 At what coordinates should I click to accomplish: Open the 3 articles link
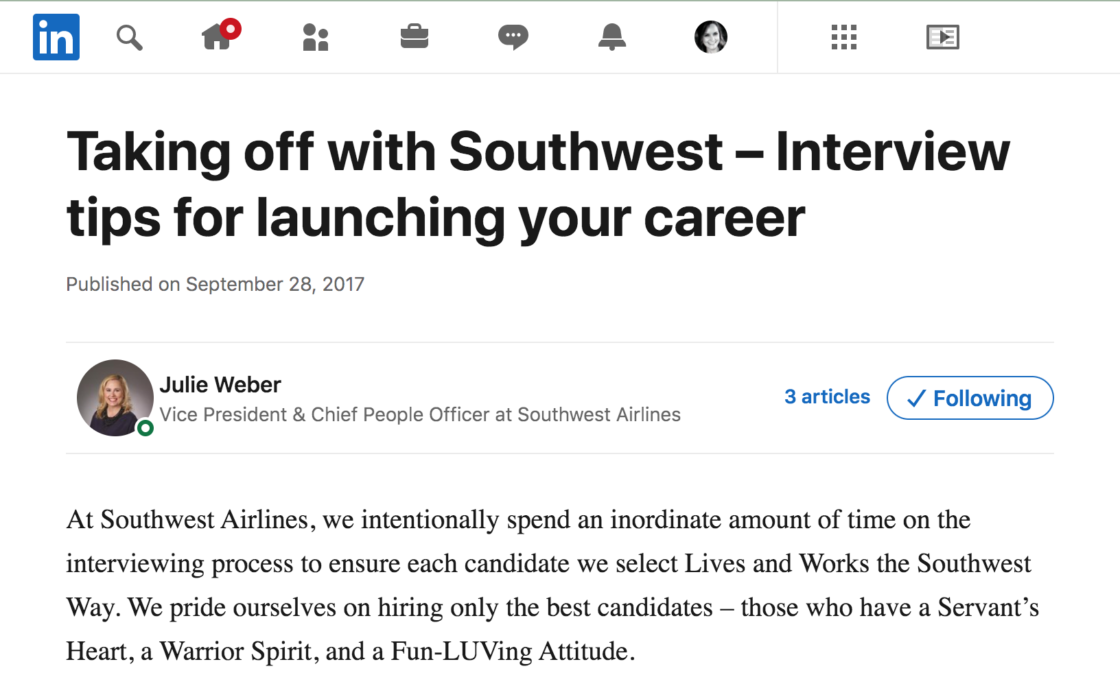click(x=827, y=397)
